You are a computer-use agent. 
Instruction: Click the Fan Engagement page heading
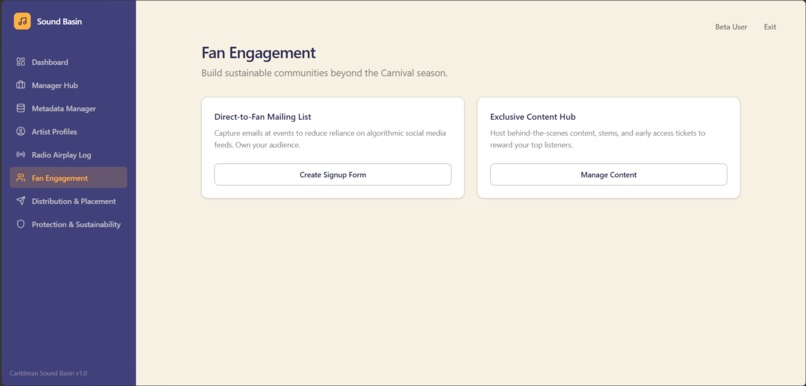tap(259, 53)
